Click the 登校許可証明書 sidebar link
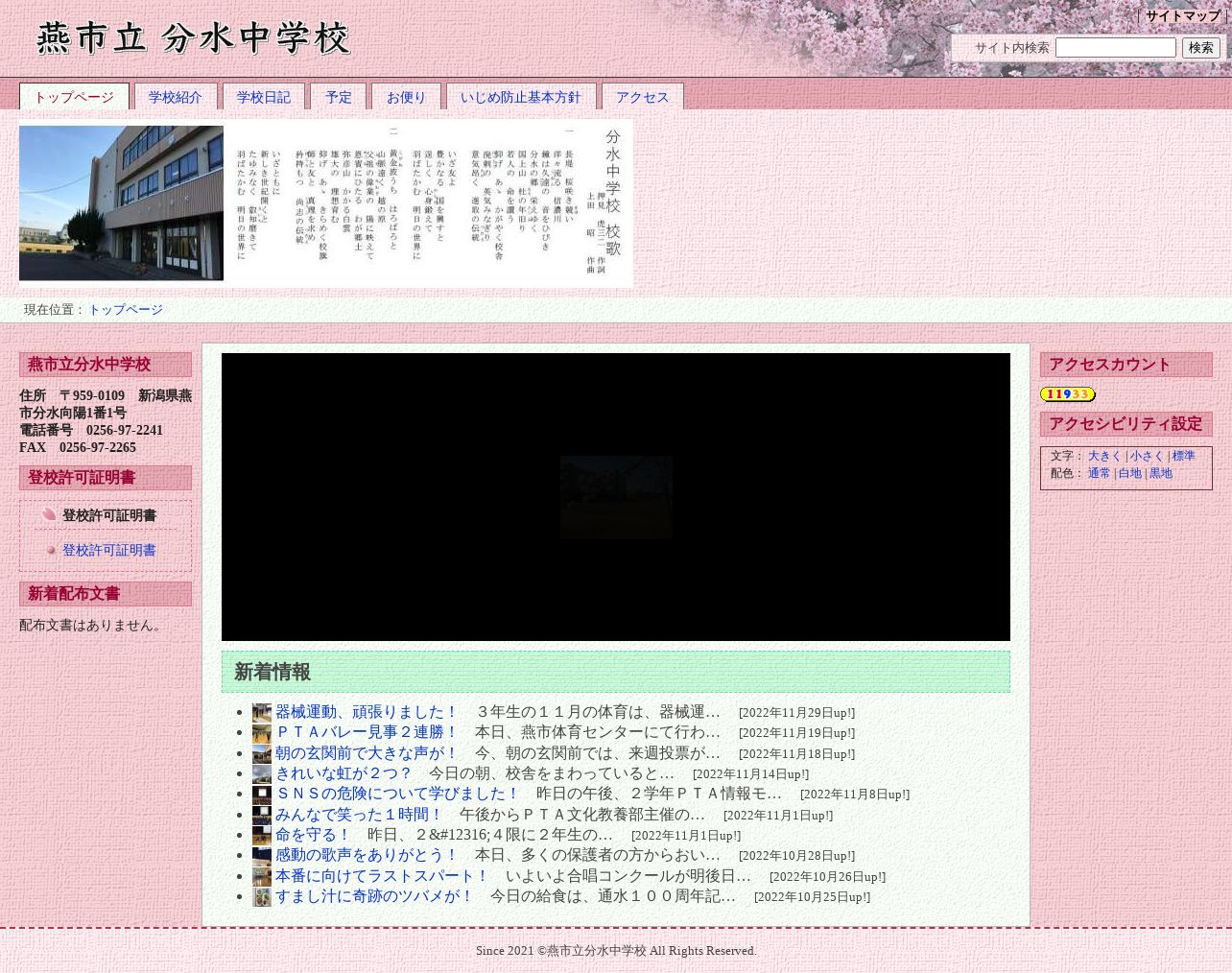The width and height of the screenshot is (1232, 973). point(109,550)
